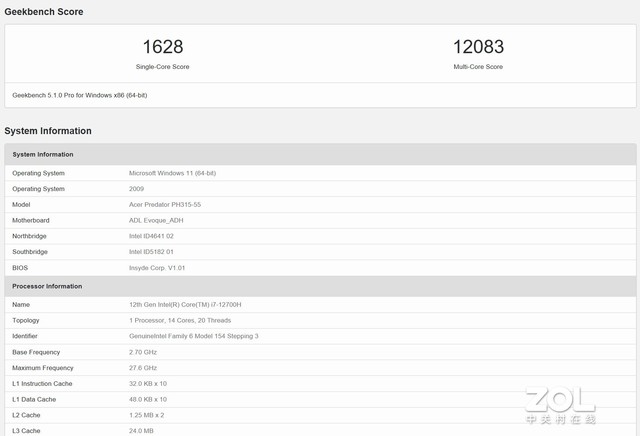
Task: Select Northbridge value Intel ID4641 02
Action: (151, 236)
